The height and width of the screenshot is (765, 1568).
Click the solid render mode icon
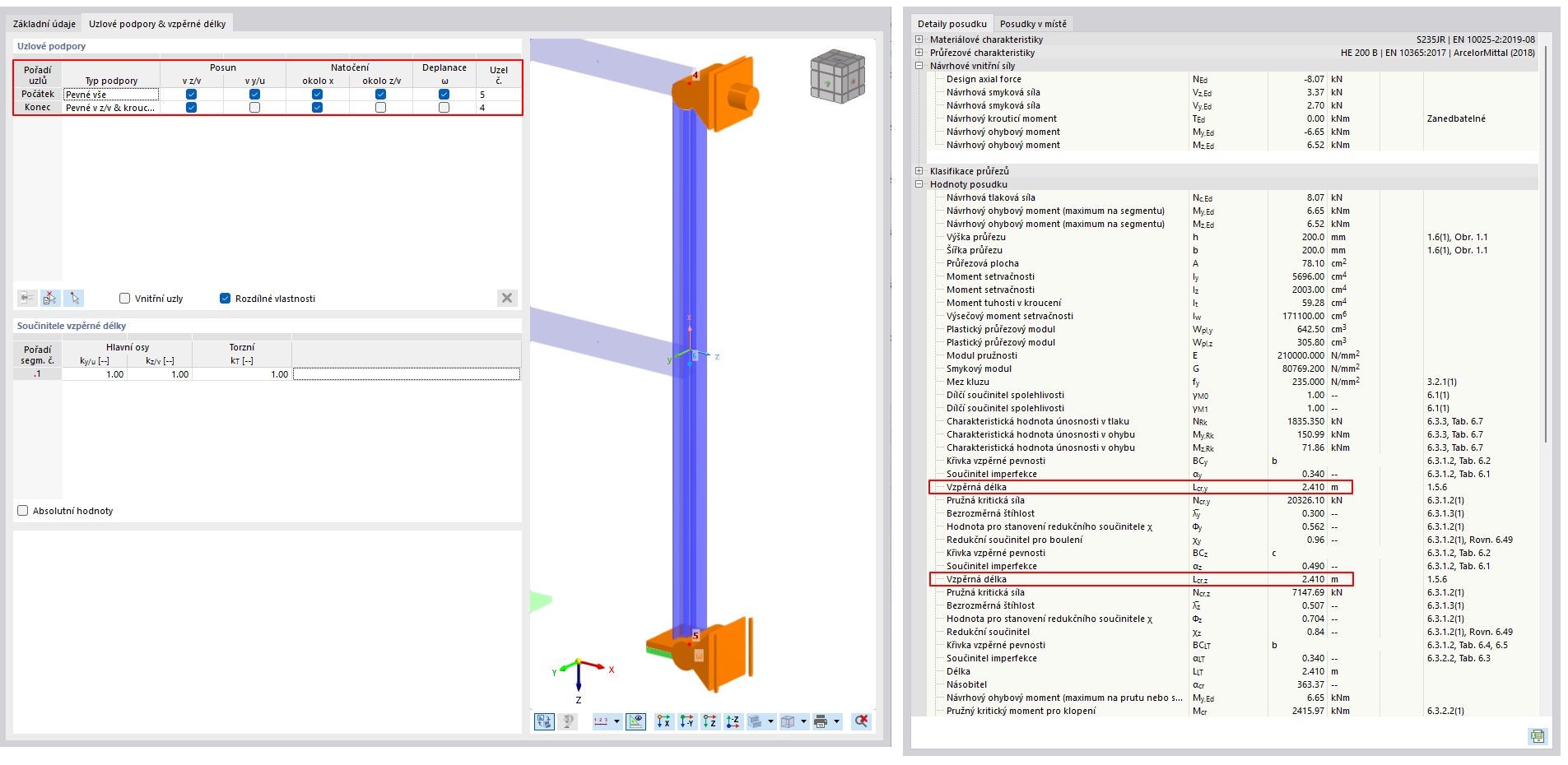756,721
